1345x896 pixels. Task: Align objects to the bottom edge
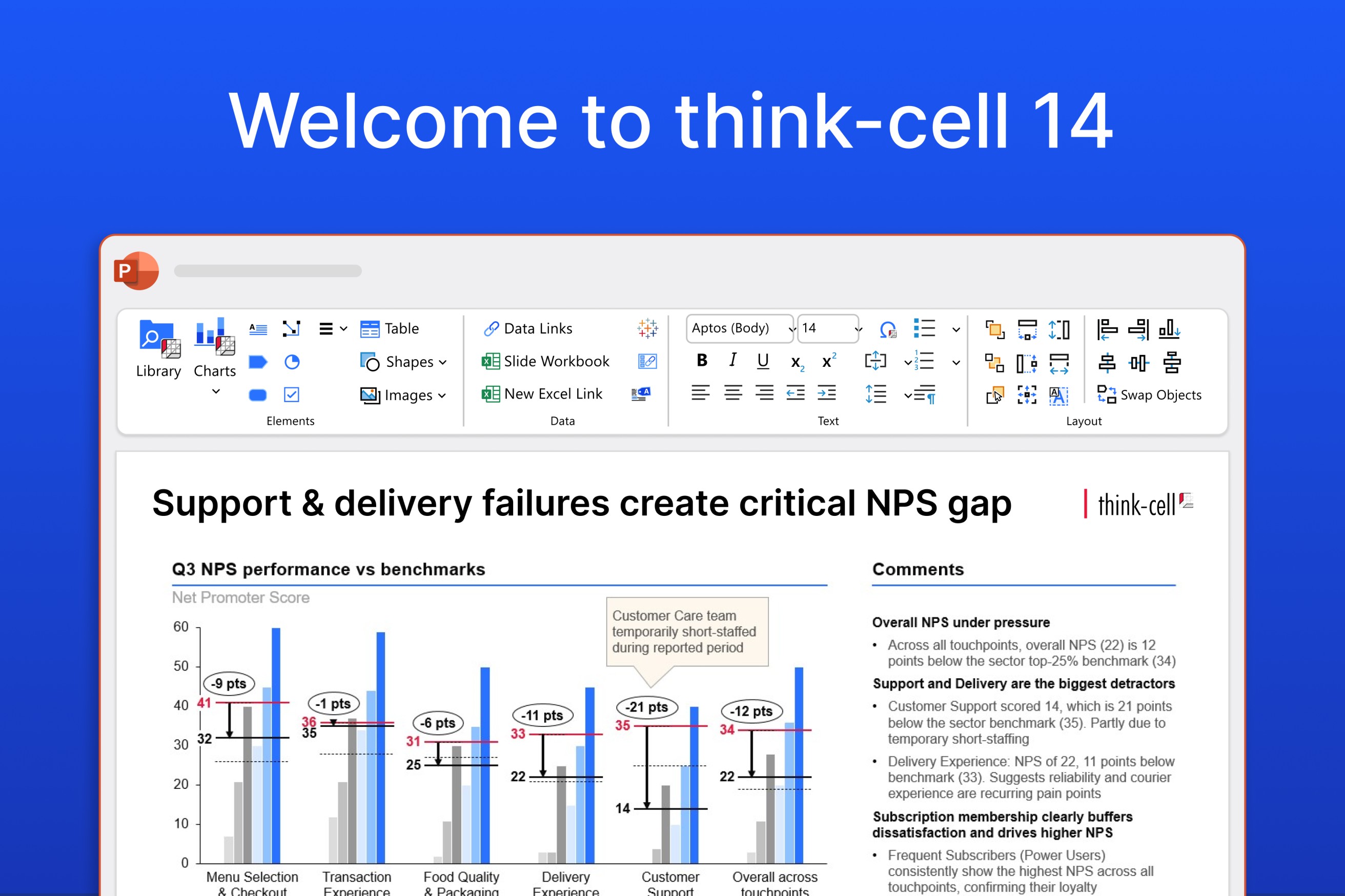point(1170,330)
